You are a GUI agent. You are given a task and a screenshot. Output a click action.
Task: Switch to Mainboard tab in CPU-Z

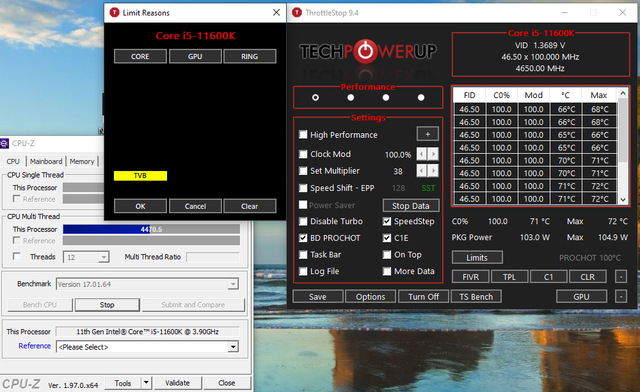pos(46,161)
